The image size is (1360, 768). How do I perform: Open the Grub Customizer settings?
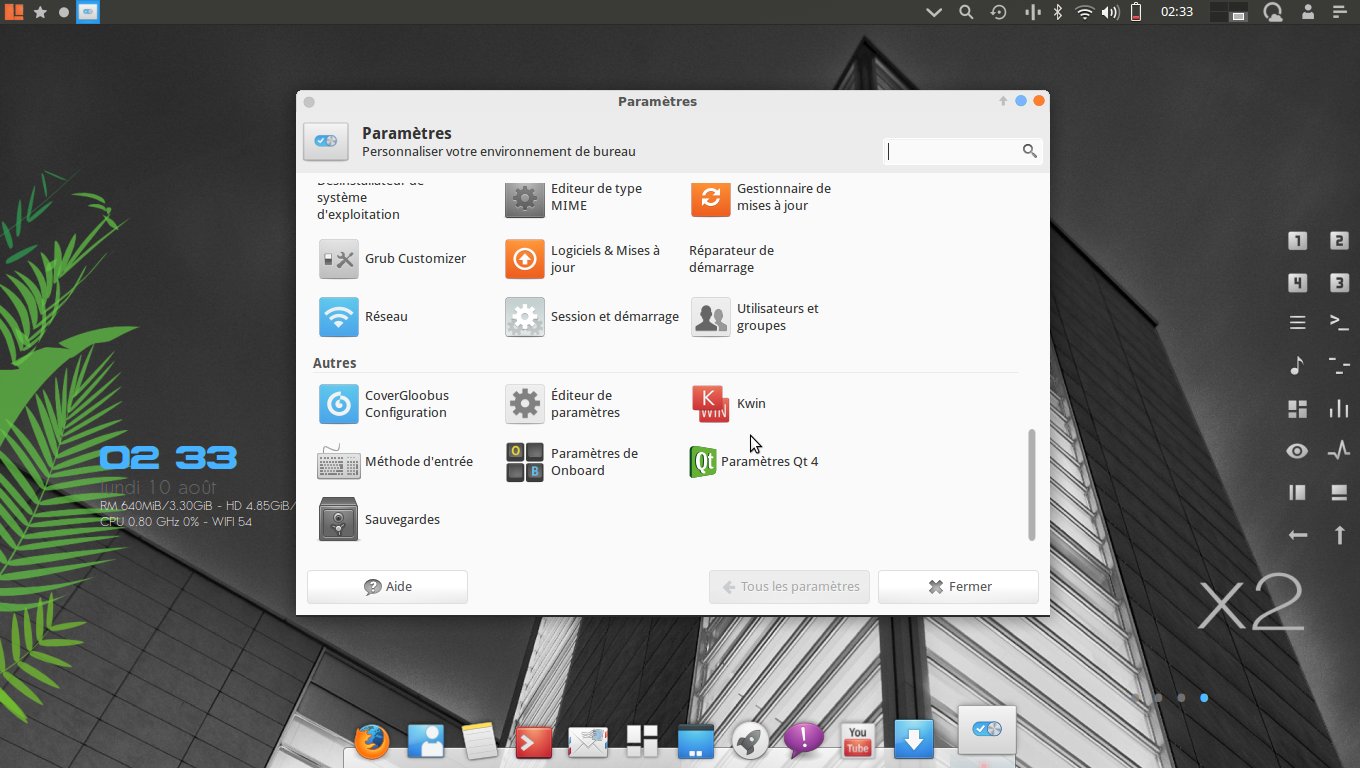coord(338,258)
